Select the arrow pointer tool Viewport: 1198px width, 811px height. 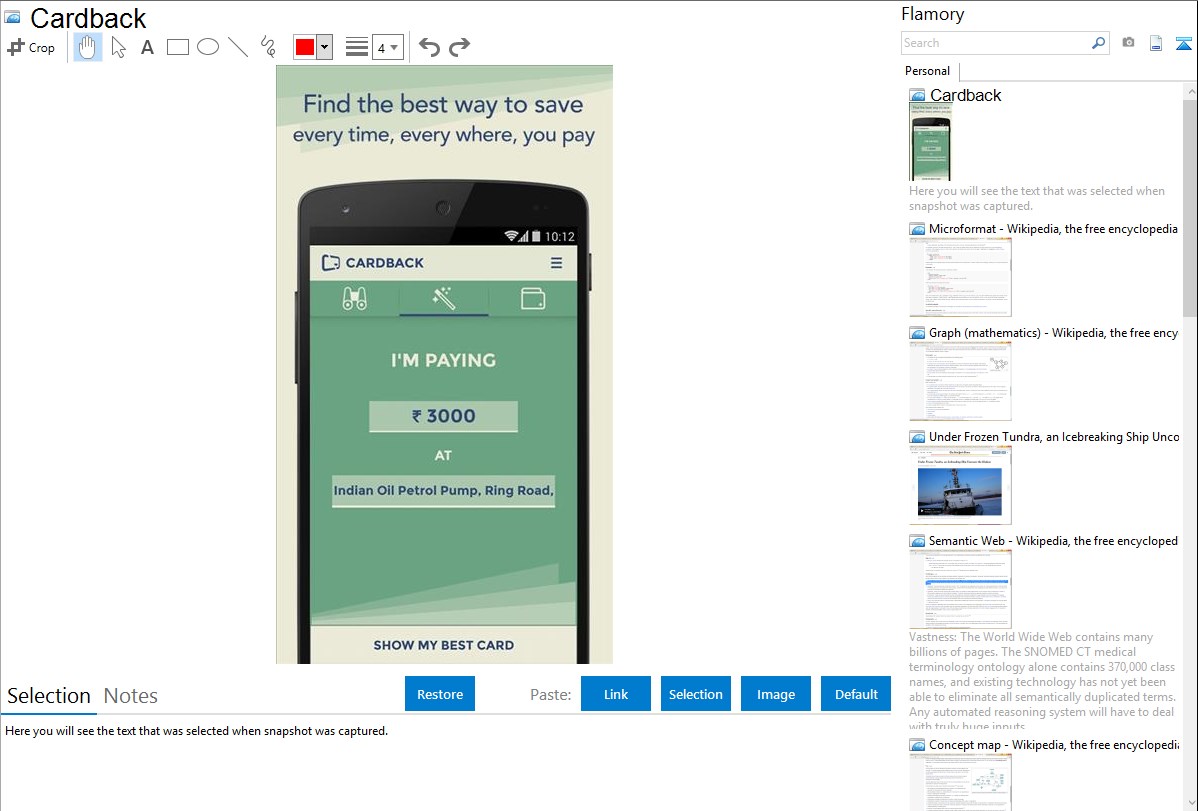point(118,47)
